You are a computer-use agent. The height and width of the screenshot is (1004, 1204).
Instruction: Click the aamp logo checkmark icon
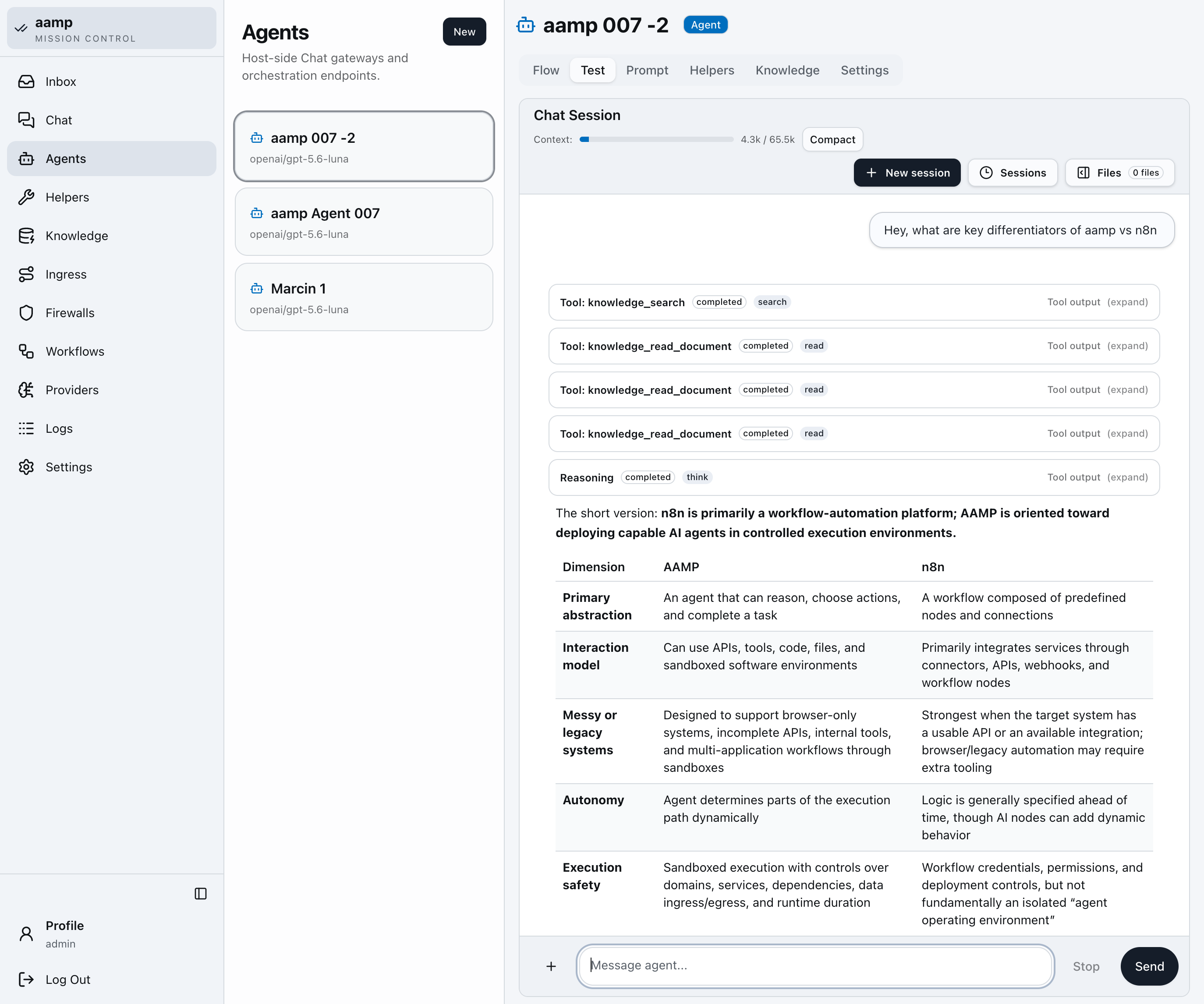(21, 28)
